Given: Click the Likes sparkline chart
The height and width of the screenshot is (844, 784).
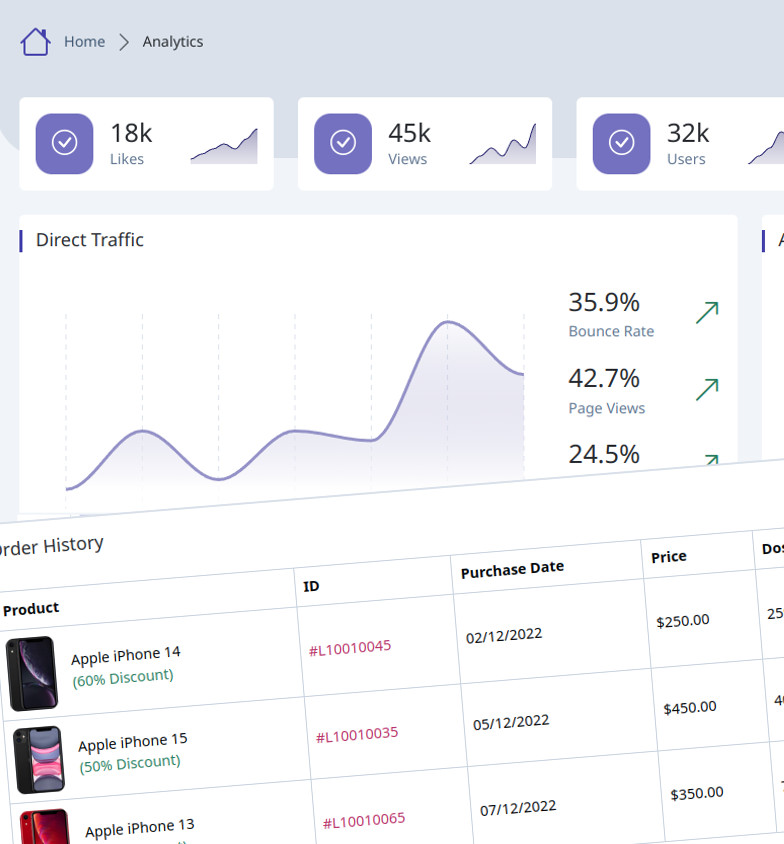Looking at the screenshot, I should click(224, 146).
